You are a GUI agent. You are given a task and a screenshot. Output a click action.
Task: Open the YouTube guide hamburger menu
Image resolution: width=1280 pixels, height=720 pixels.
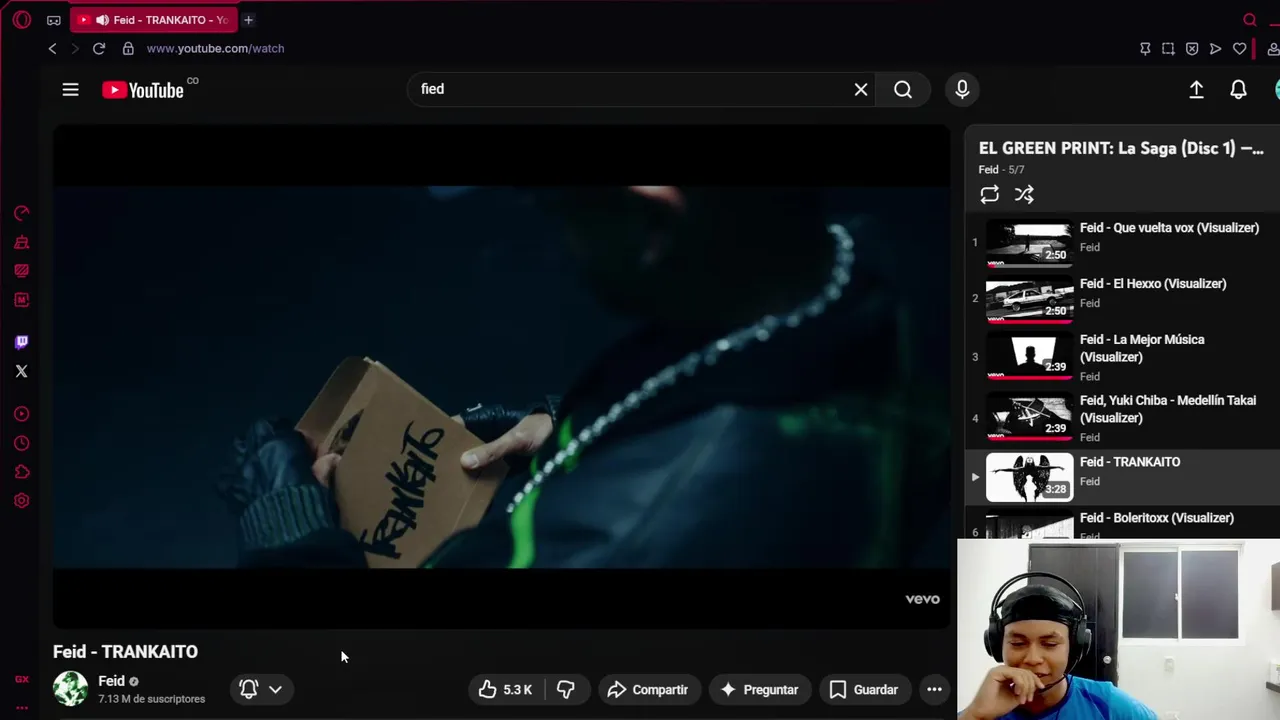pos(70,90)
